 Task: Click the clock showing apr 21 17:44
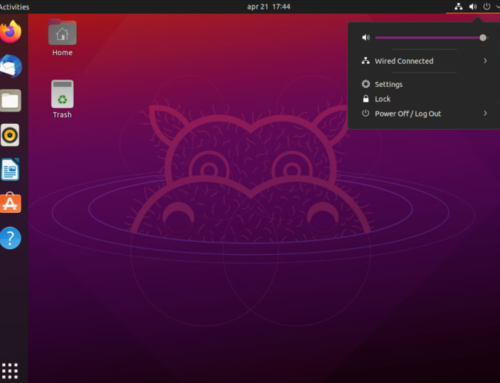pyautogui.click(x=269, y=7)
